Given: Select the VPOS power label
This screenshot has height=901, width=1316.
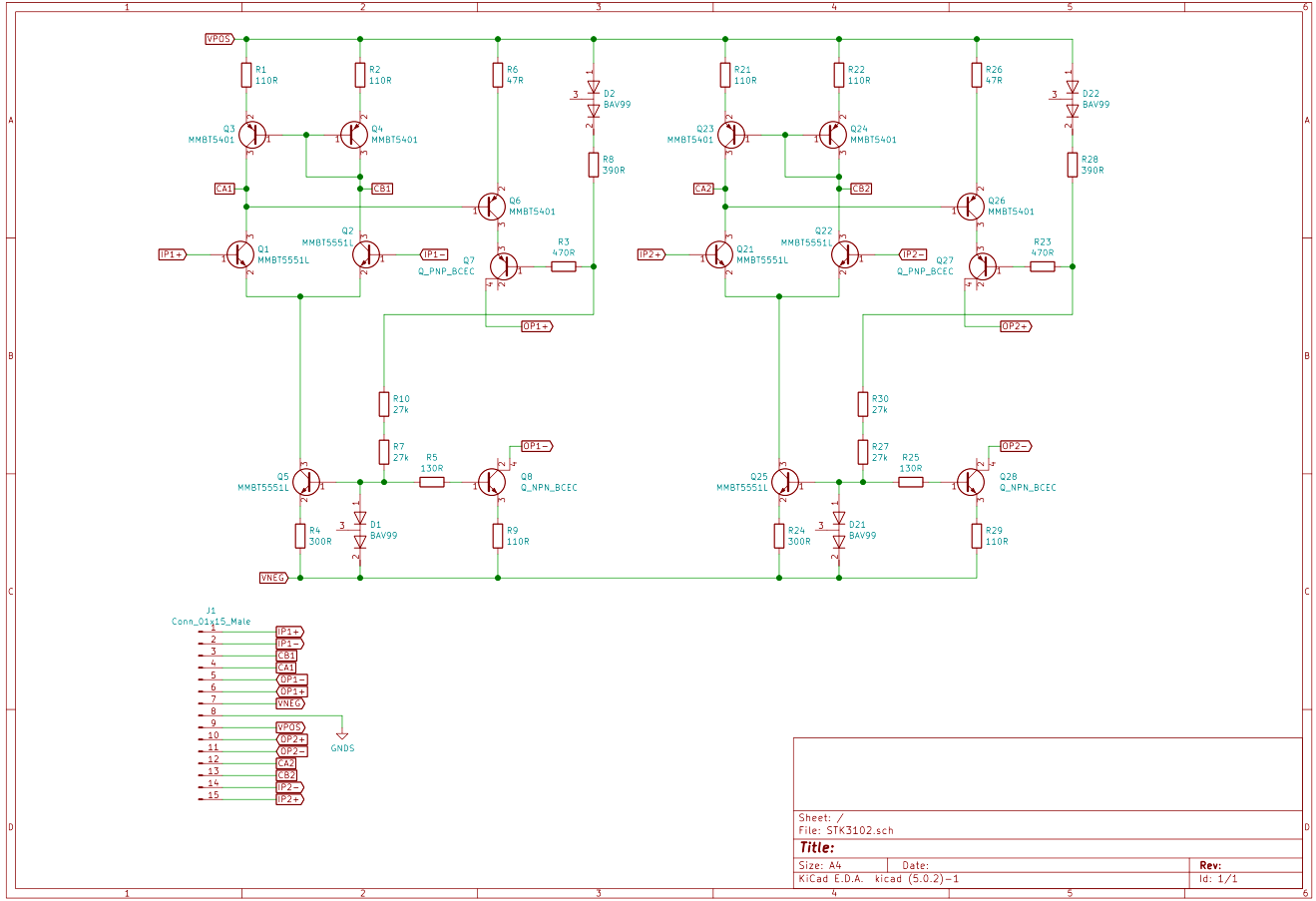Looking at the screenshot, I should [219, 39].
